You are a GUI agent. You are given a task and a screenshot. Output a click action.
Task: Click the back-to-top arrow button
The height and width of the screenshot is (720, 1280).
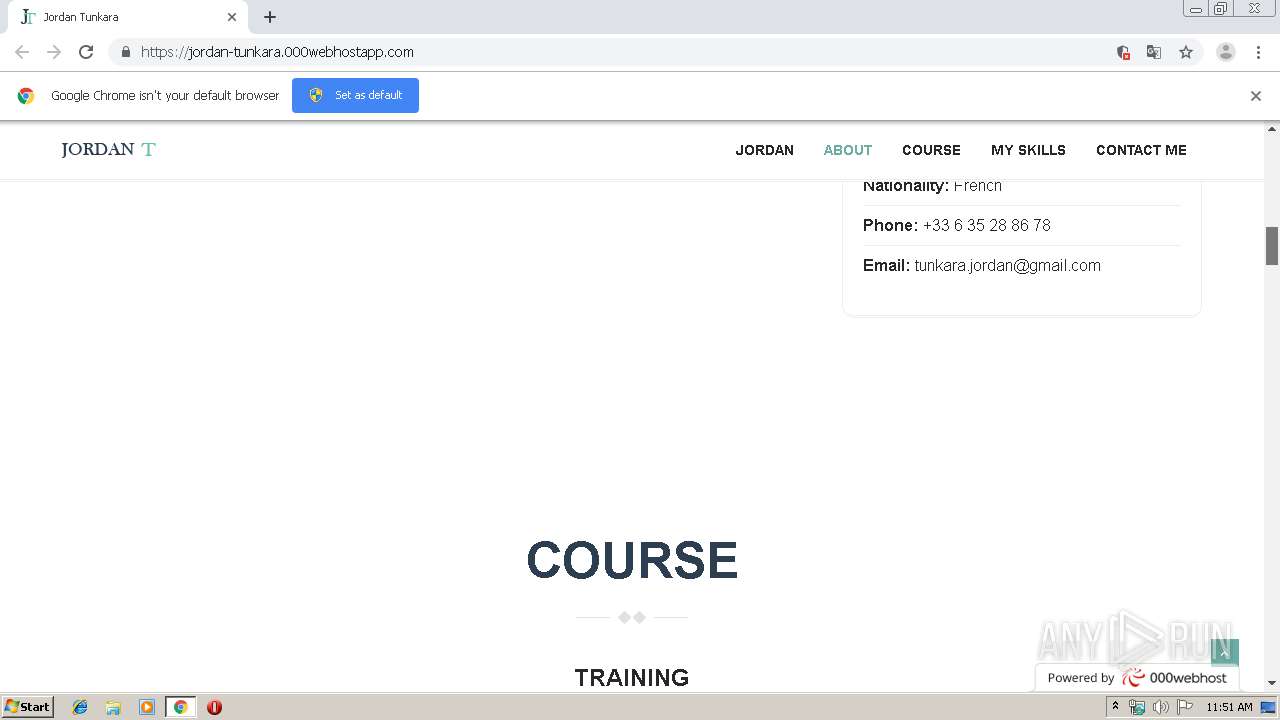1224,653
